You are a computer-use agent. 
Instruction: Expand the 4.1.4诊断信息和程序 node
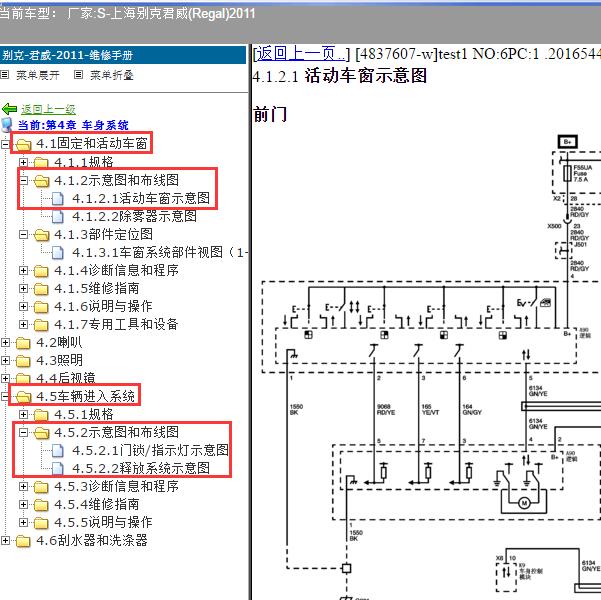[23, 271]
